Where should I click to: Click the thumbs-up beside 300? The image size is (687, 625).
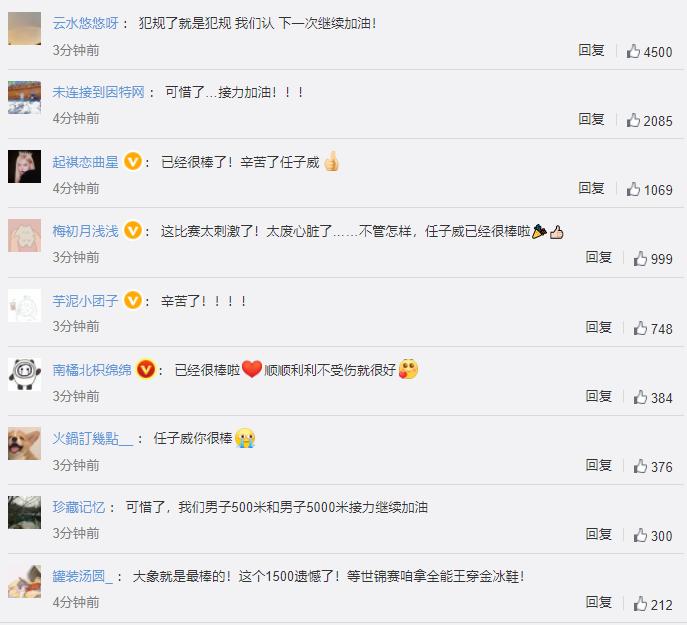click(x=640, y=535)
